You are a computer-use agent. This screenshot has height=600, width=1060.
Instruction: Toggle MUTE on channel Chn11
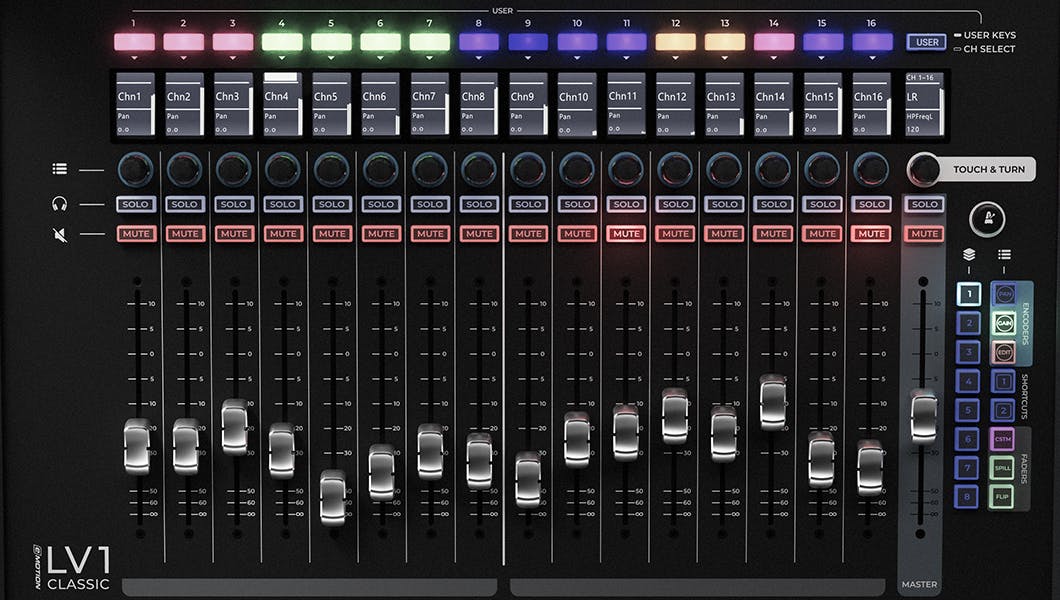(x=626, y=234)
